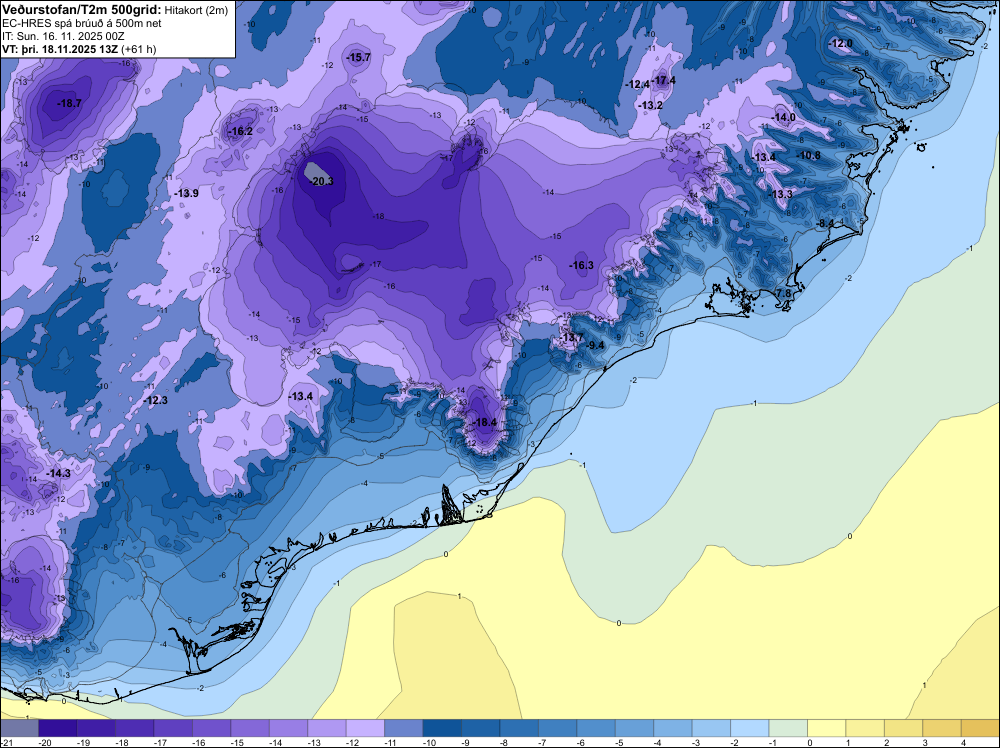Click the -12.0 temperature value
Image resolution: width=1000 pixels, height=748 pixels.
point(841,43)
